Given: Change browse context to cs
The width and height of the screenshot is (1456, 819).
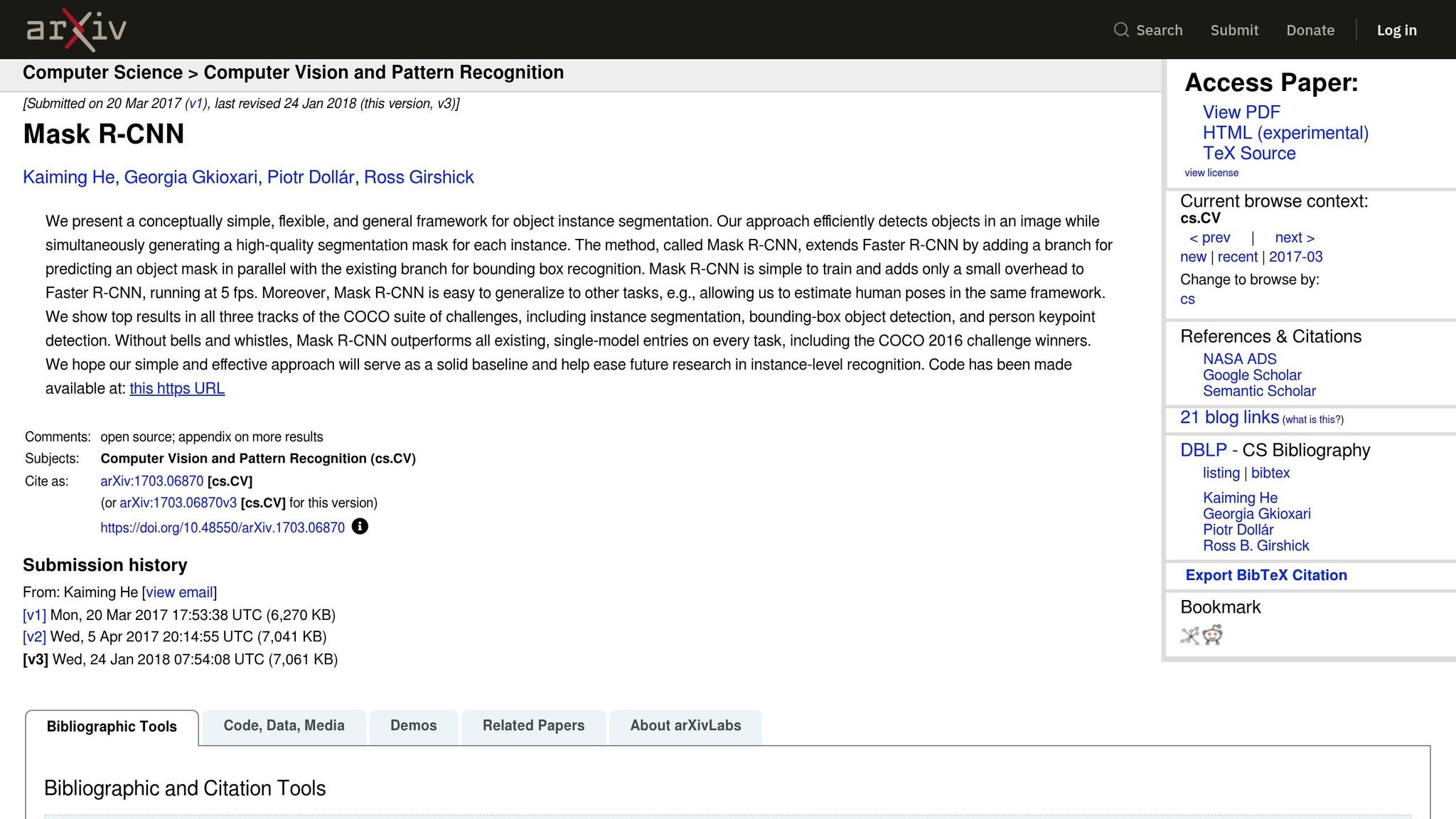Looking at the screenshot, I should click(1187, 299).
